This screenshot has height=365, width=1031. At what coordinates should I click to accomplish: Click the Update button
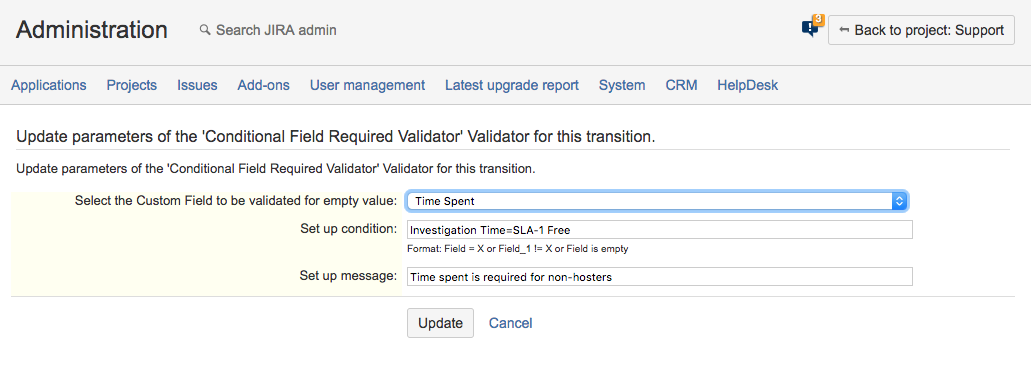(441, 323)
